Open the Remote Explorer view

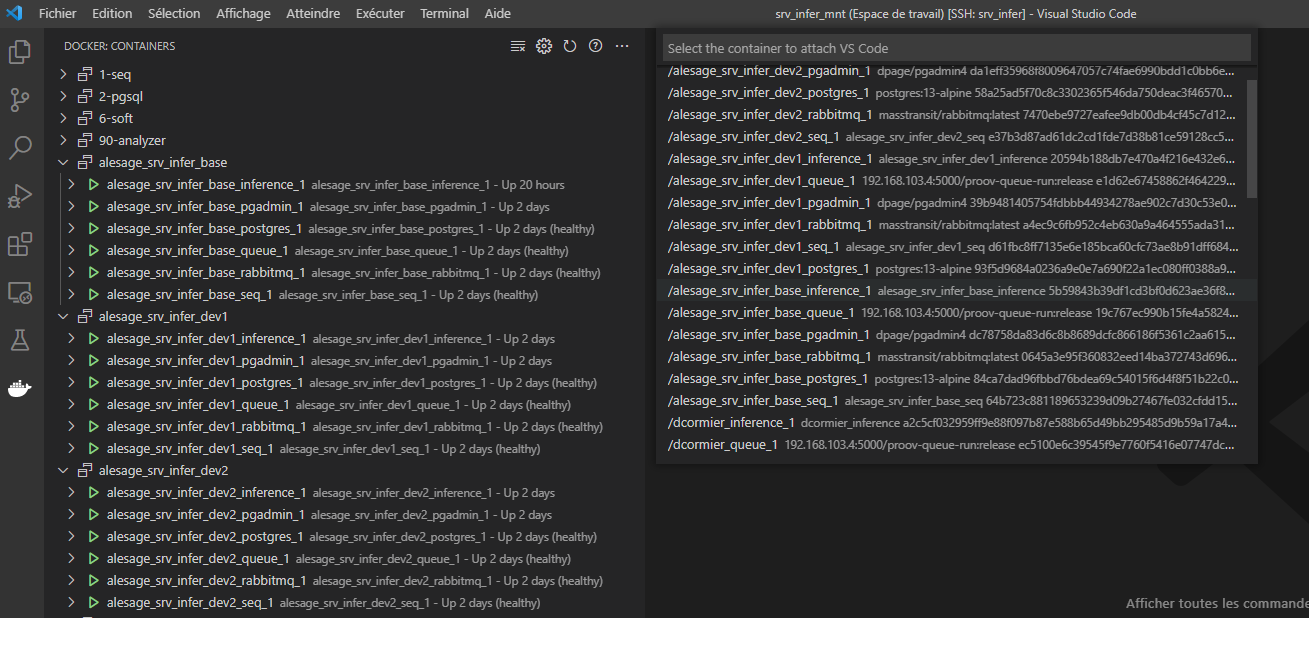click(x=19, y=291)
